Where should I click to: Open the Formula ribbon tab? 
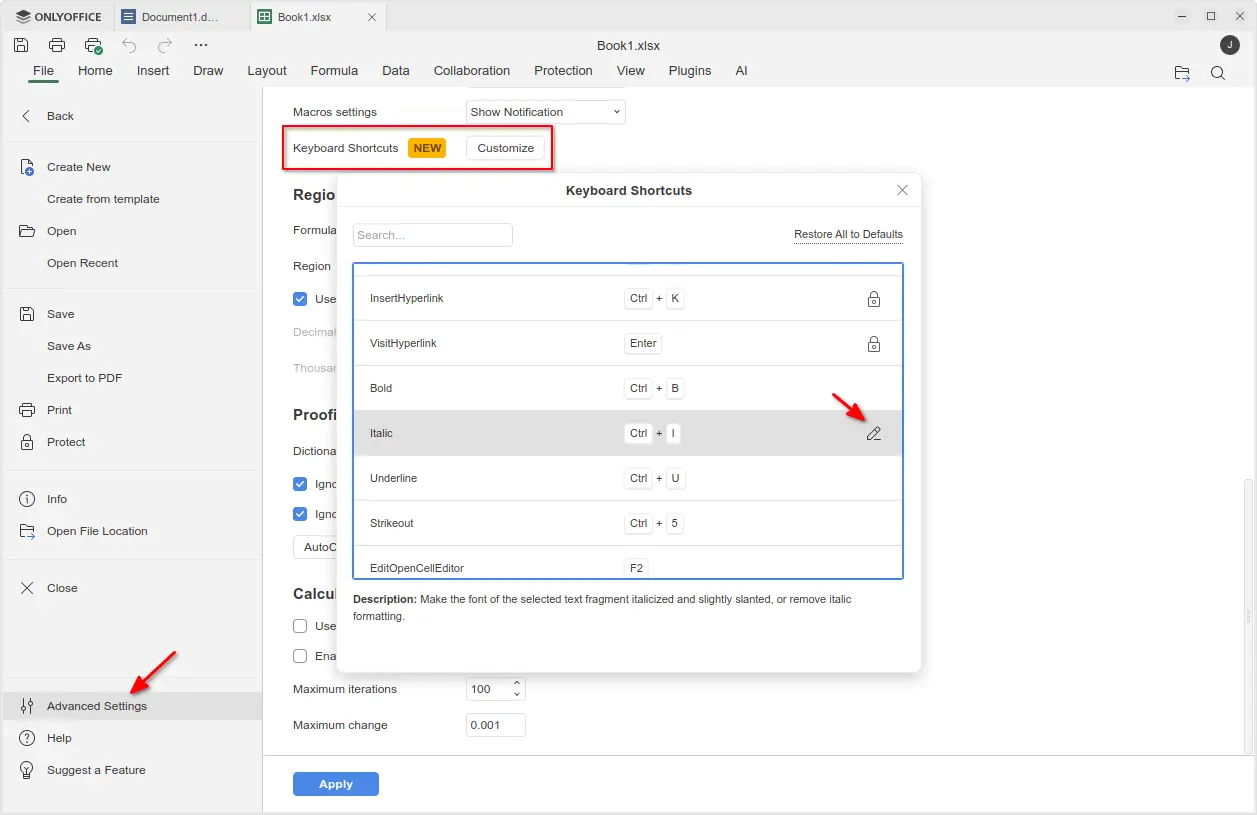pos(334,71)
